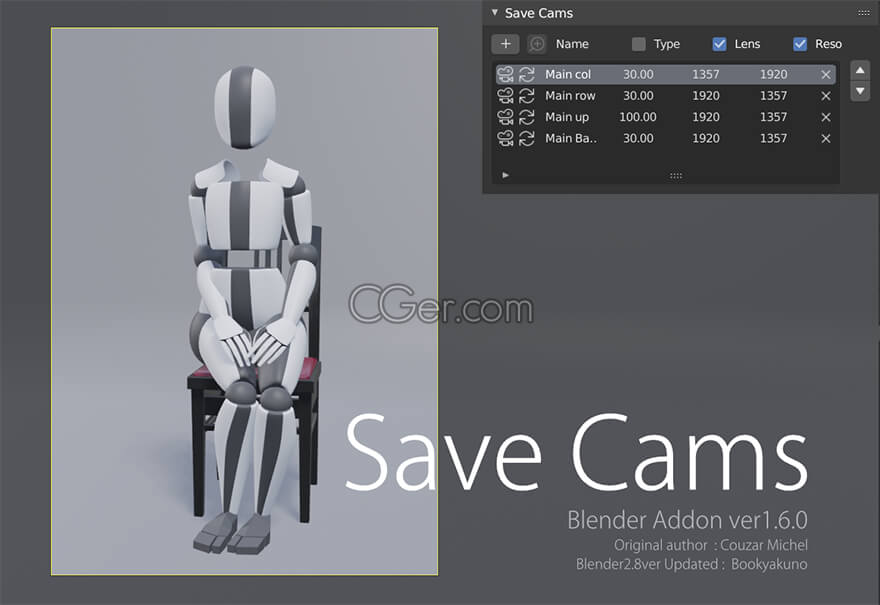Image resolution: width=880 pixels, height=605 pixels.
Task: Click the list resize grip handle
Action: 676,176
